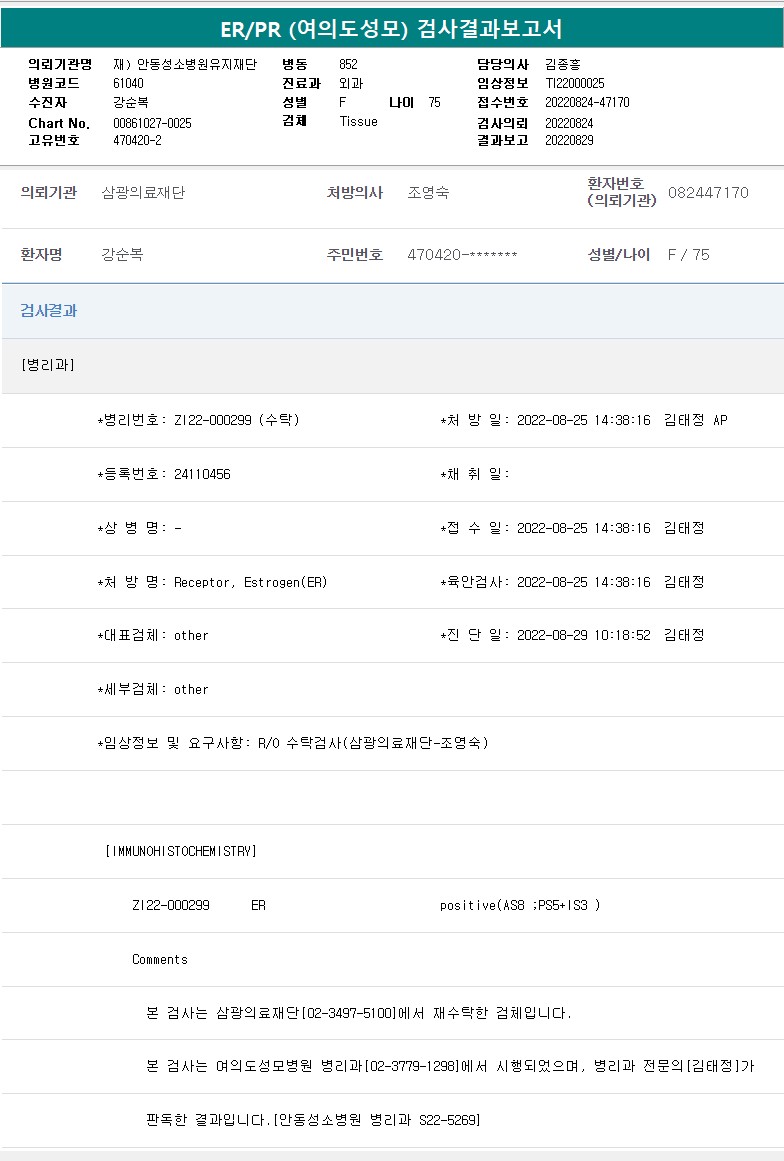
Task: Open the 검사결과 section header
Action: (49, 311)
